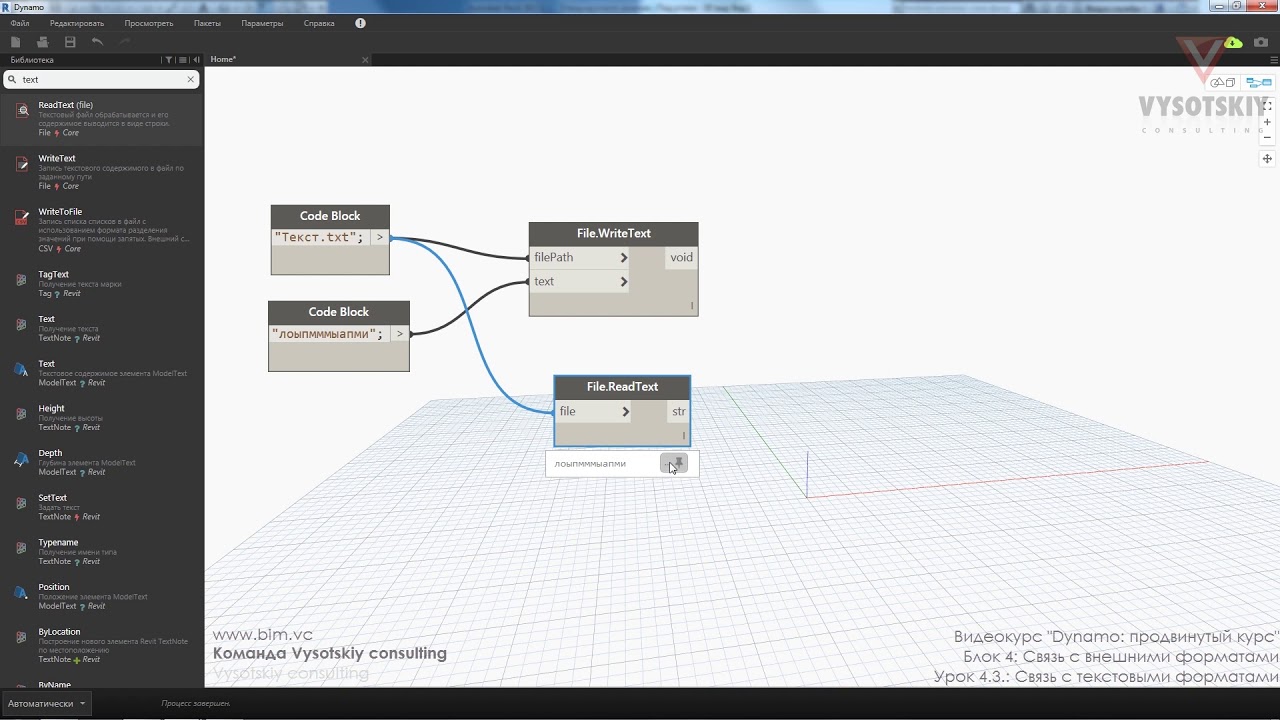This screenshot has width=1280, height=720.
Task: Open the Автоматически run mode dropdown
Action: click(x=46, y=703)
